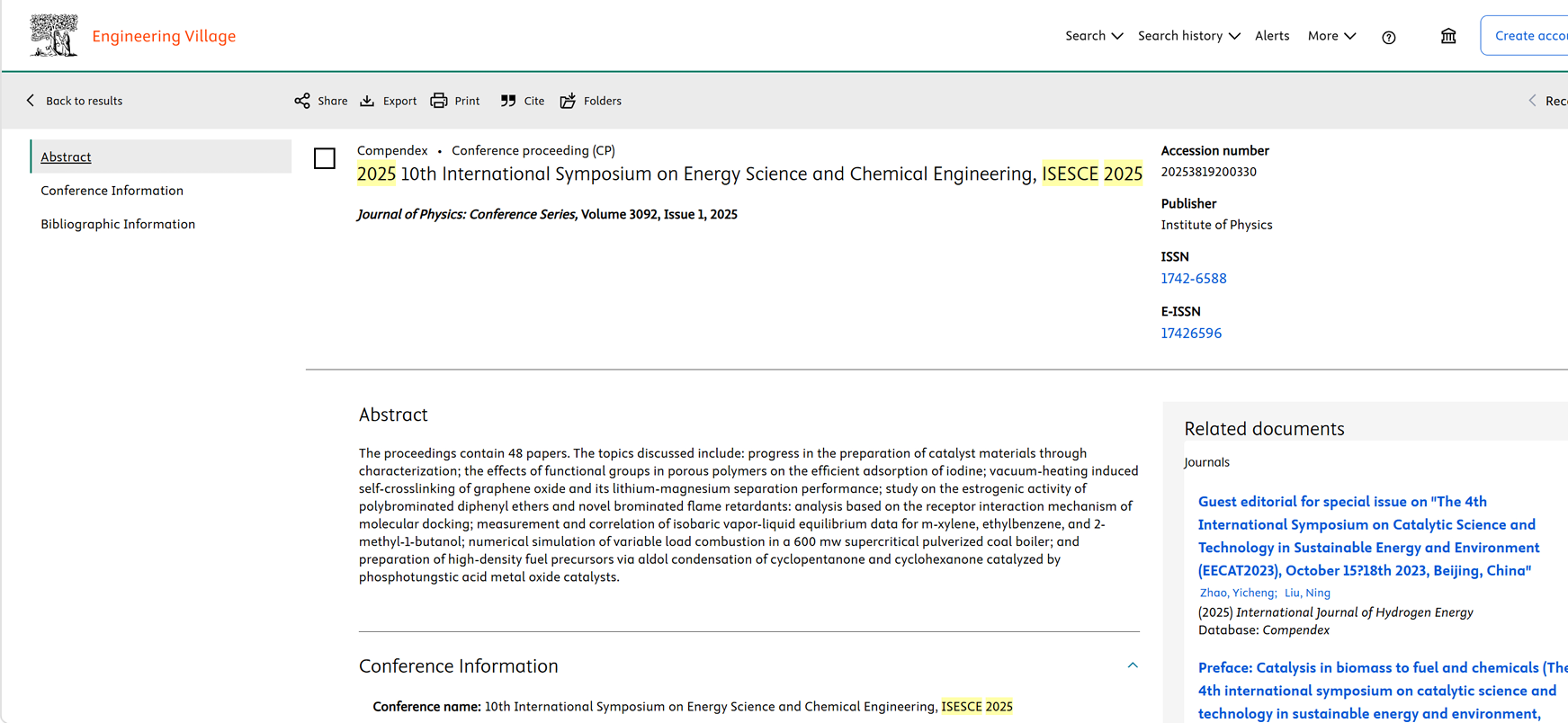Screen dimensions: 1568x723
Task: Select the Abstract section tab
Action: (x=161, y=156)
